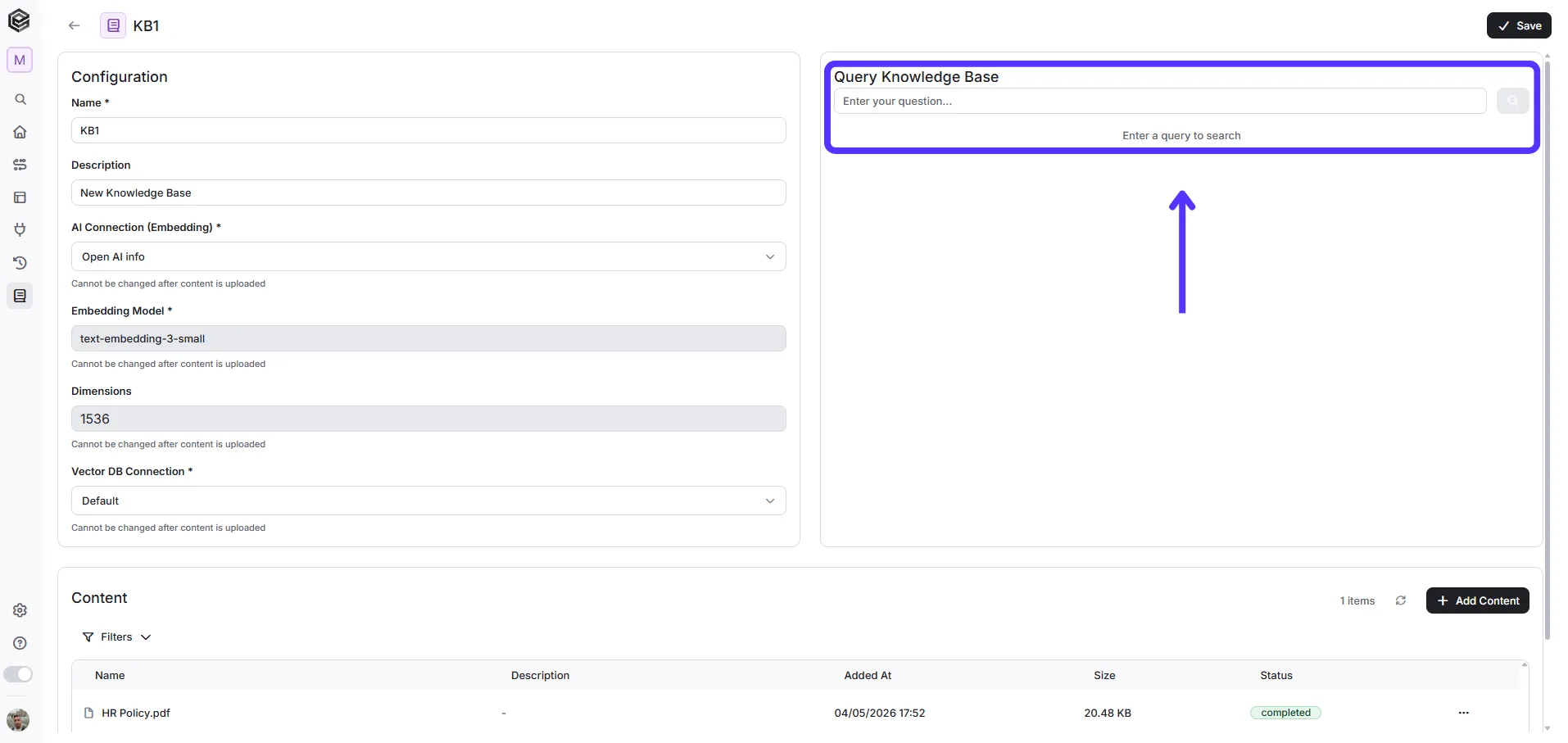Expand the Vector DB Connection dropdown
The height and width of the screenshot is (743, 1568).
[x=428, y=501]
